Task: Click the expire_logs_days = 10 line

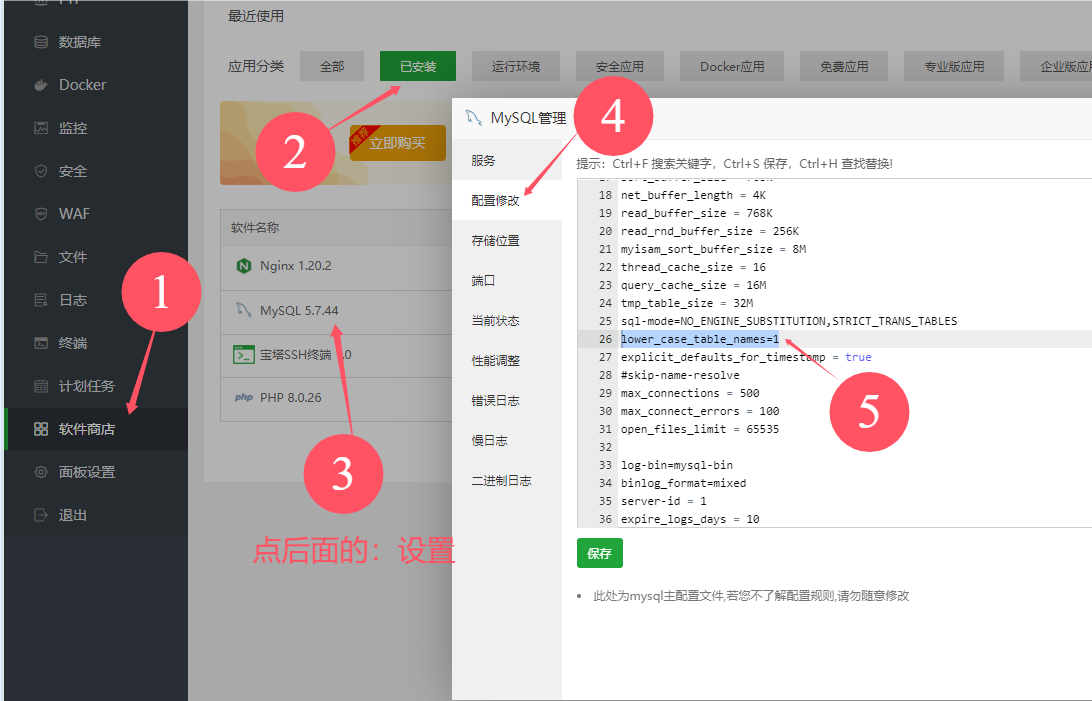Action: click(x=690, y=519)
